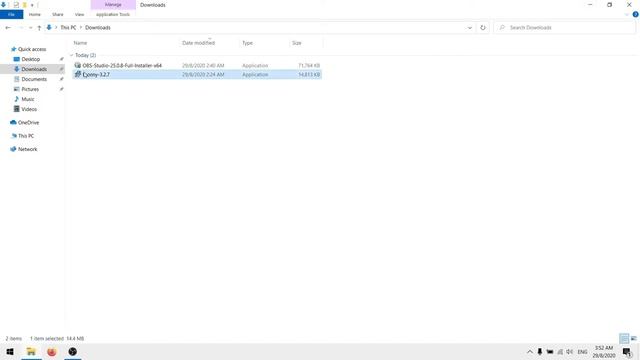Viewport: 640px width, 360px height.
Task: Sort by Size column header
Action: 297,43
